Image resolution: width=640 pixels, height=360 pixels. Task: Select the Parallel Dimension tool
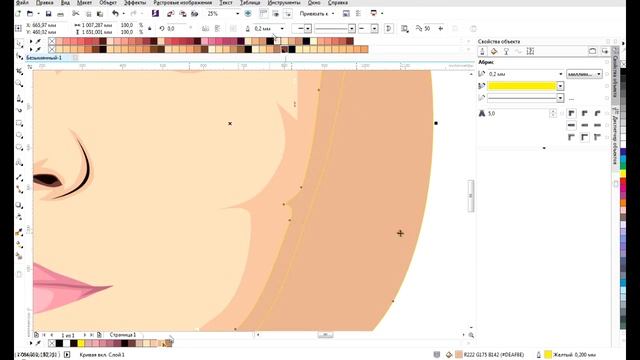19,177
